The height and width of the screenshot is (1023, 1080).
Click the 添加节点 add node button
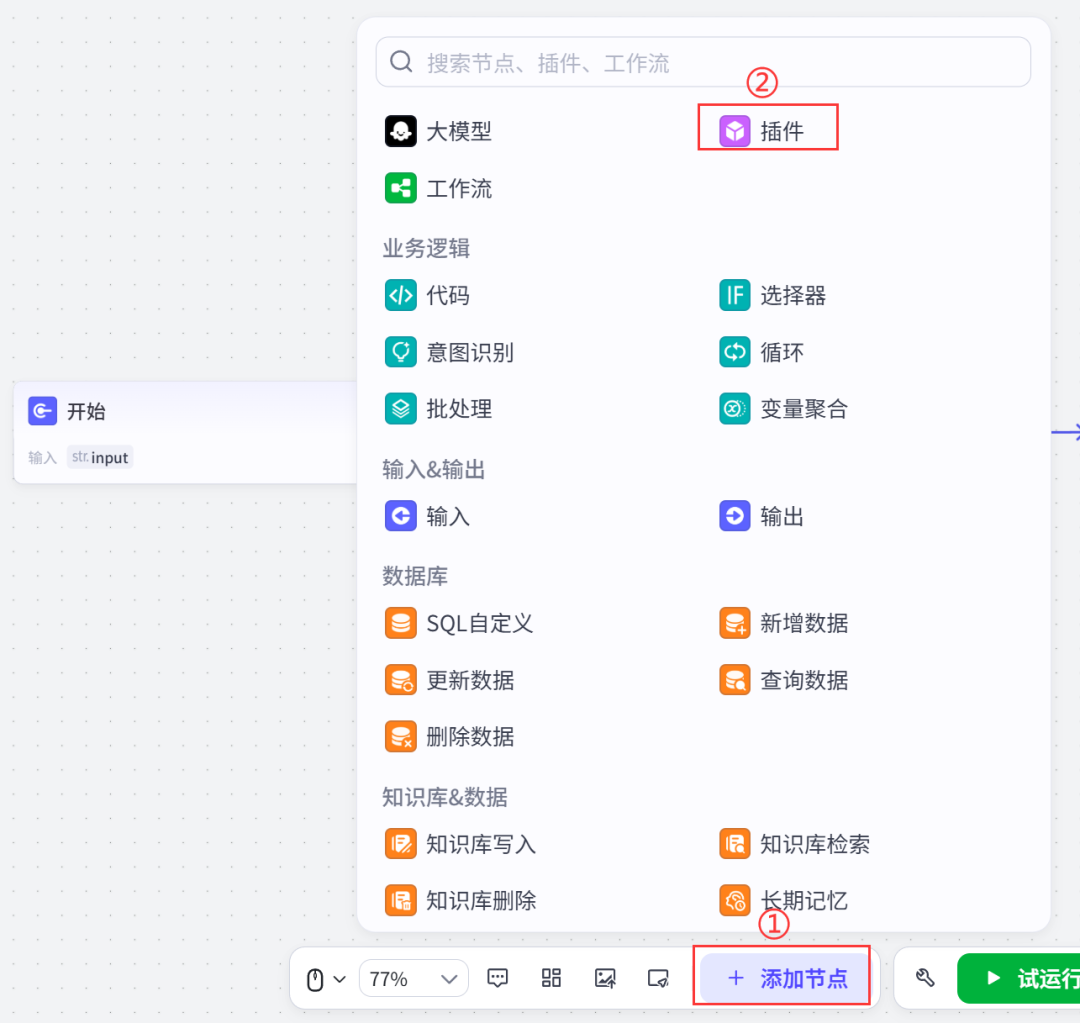tap(785, 978)
